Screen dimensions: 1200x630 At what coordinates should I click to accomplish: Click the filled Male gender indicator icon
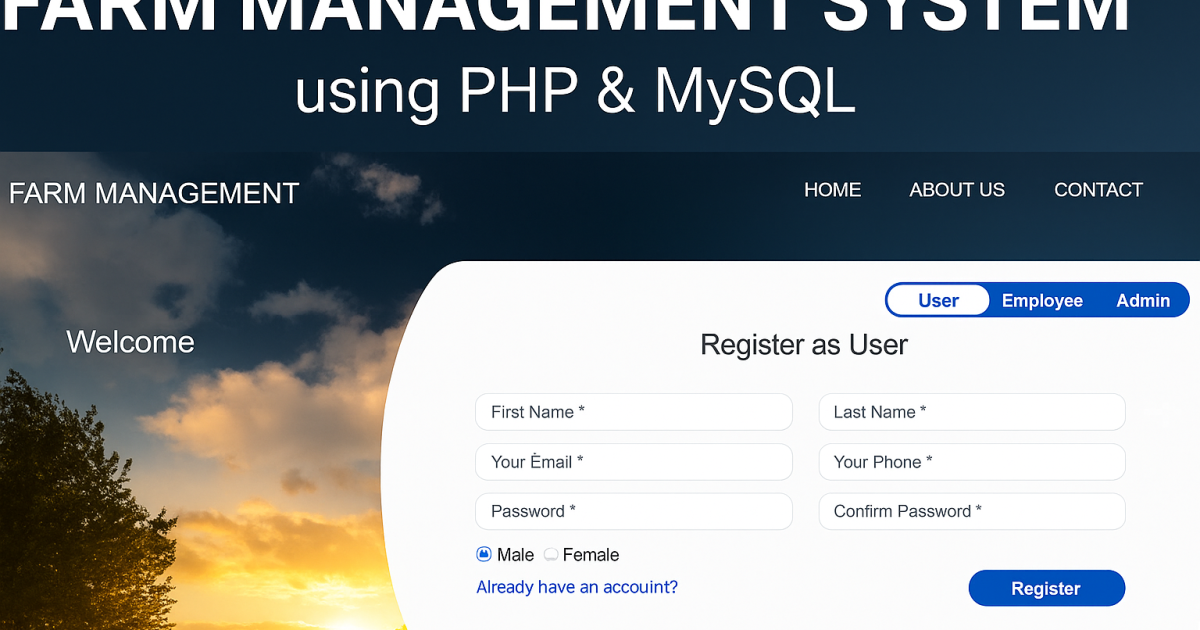click(x=483, y=554)
